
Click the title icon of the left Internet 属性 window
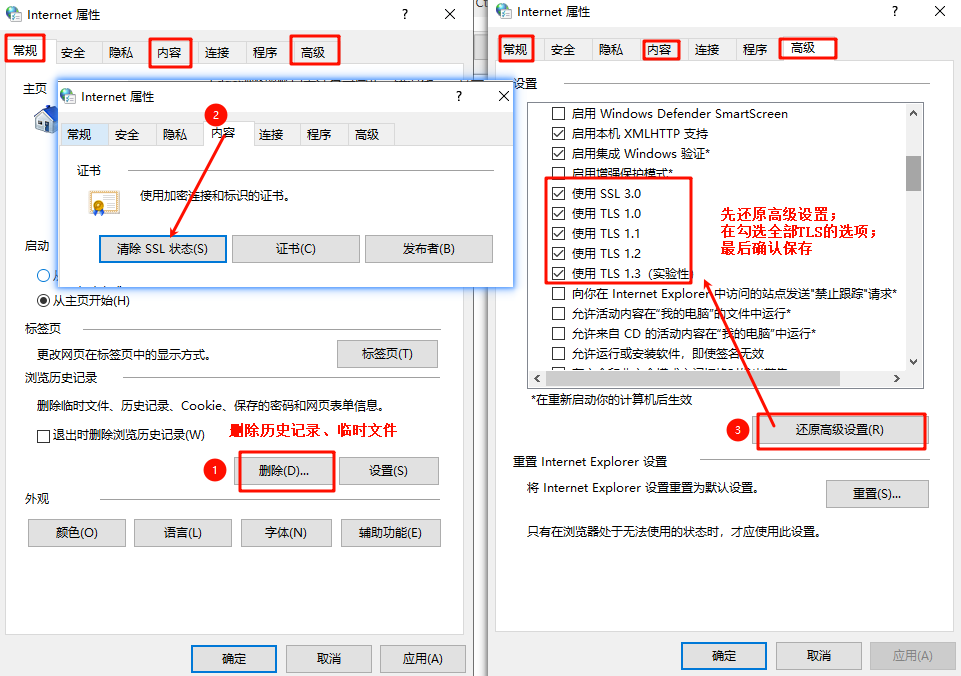[13, 13]
